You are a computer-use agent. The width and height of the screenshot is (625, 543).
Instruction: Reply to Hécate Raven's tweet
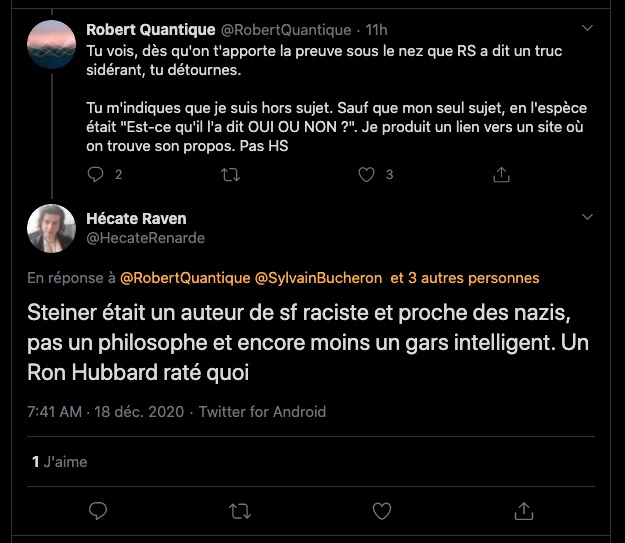click(x=98, y=511)
